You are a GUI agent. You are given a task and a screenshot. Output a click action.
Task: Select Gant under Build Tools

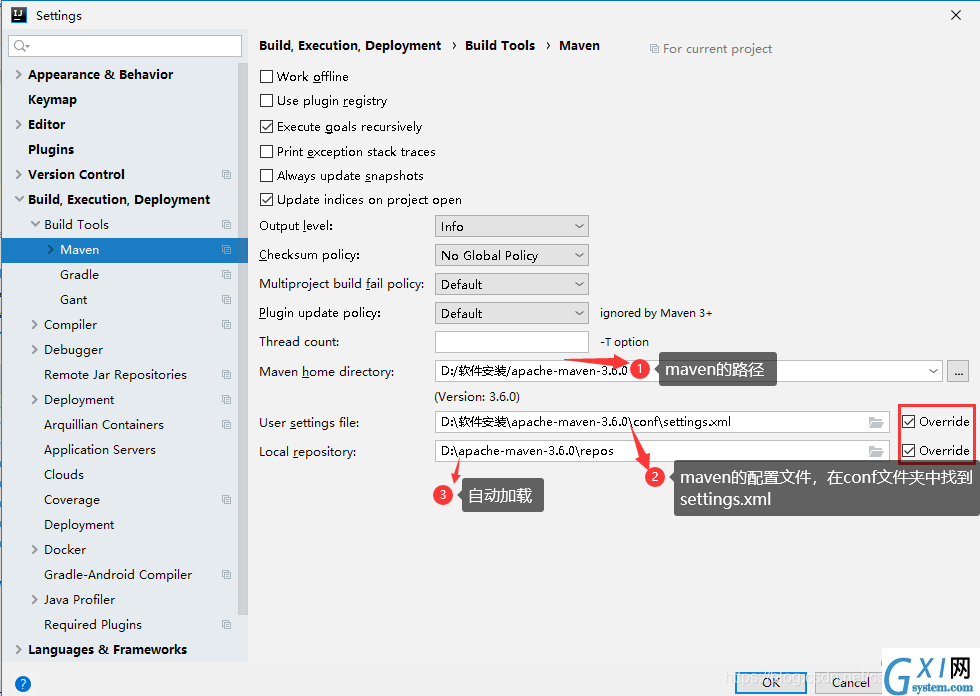[x=74, y=299]
